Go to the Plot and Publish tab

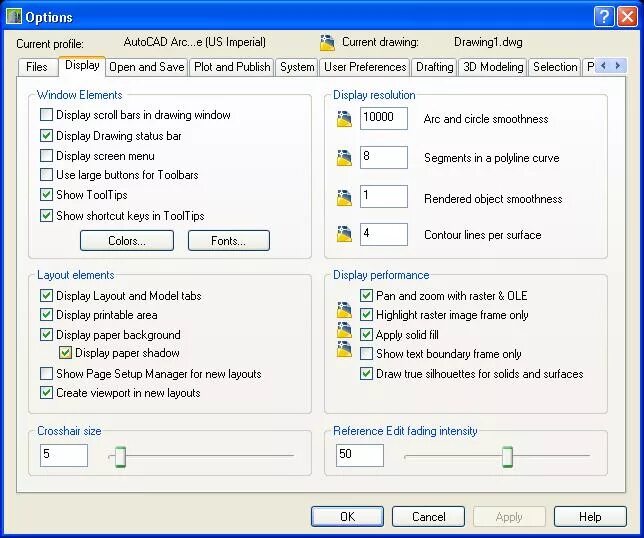(232, 67)
